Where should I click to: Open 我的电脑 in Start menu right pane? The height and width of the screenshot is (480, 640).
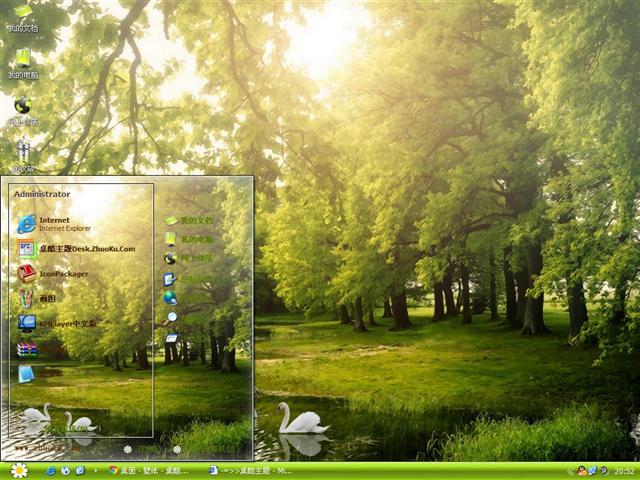click(189, 239)
